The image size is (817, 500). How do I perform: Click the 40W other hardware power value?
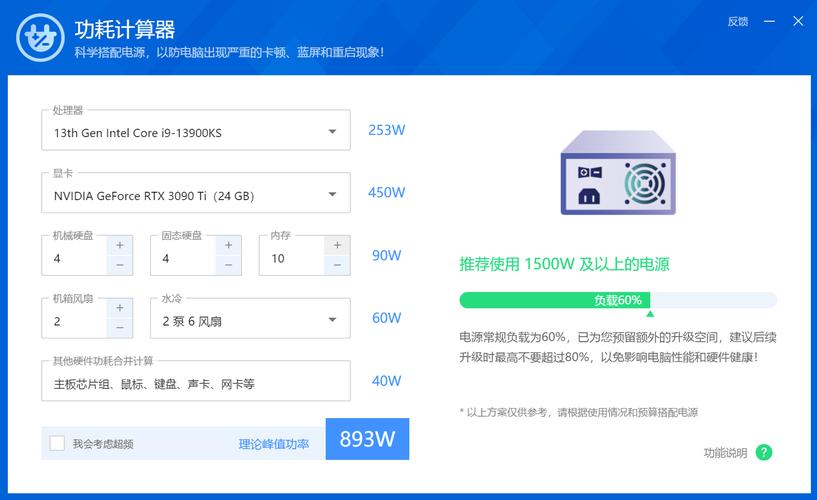[x=387, y=381]
